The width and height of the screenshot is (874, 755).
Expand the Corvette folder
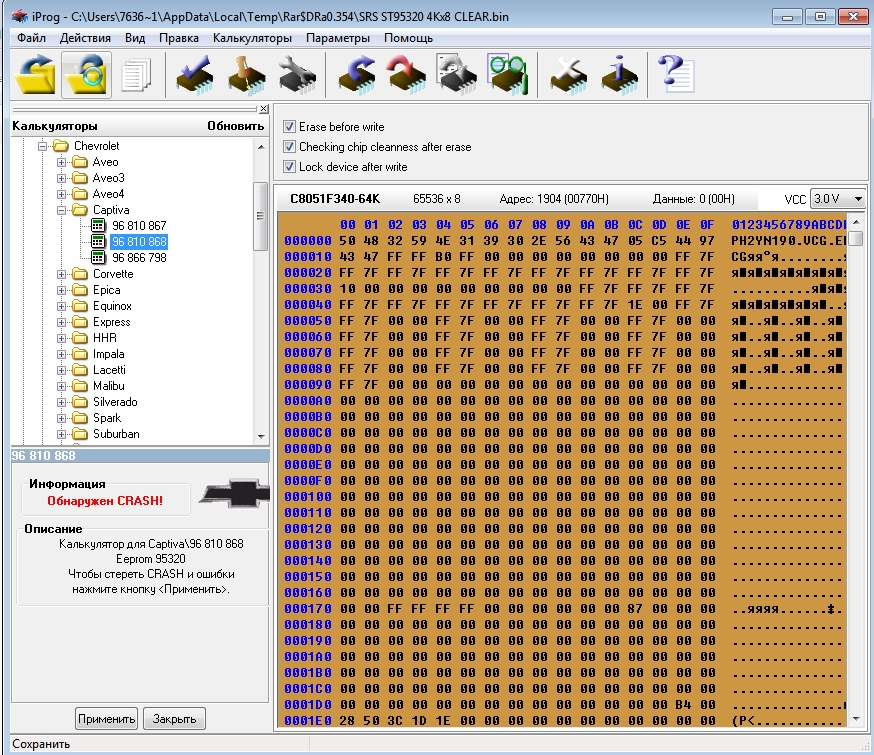pos(61,275)
